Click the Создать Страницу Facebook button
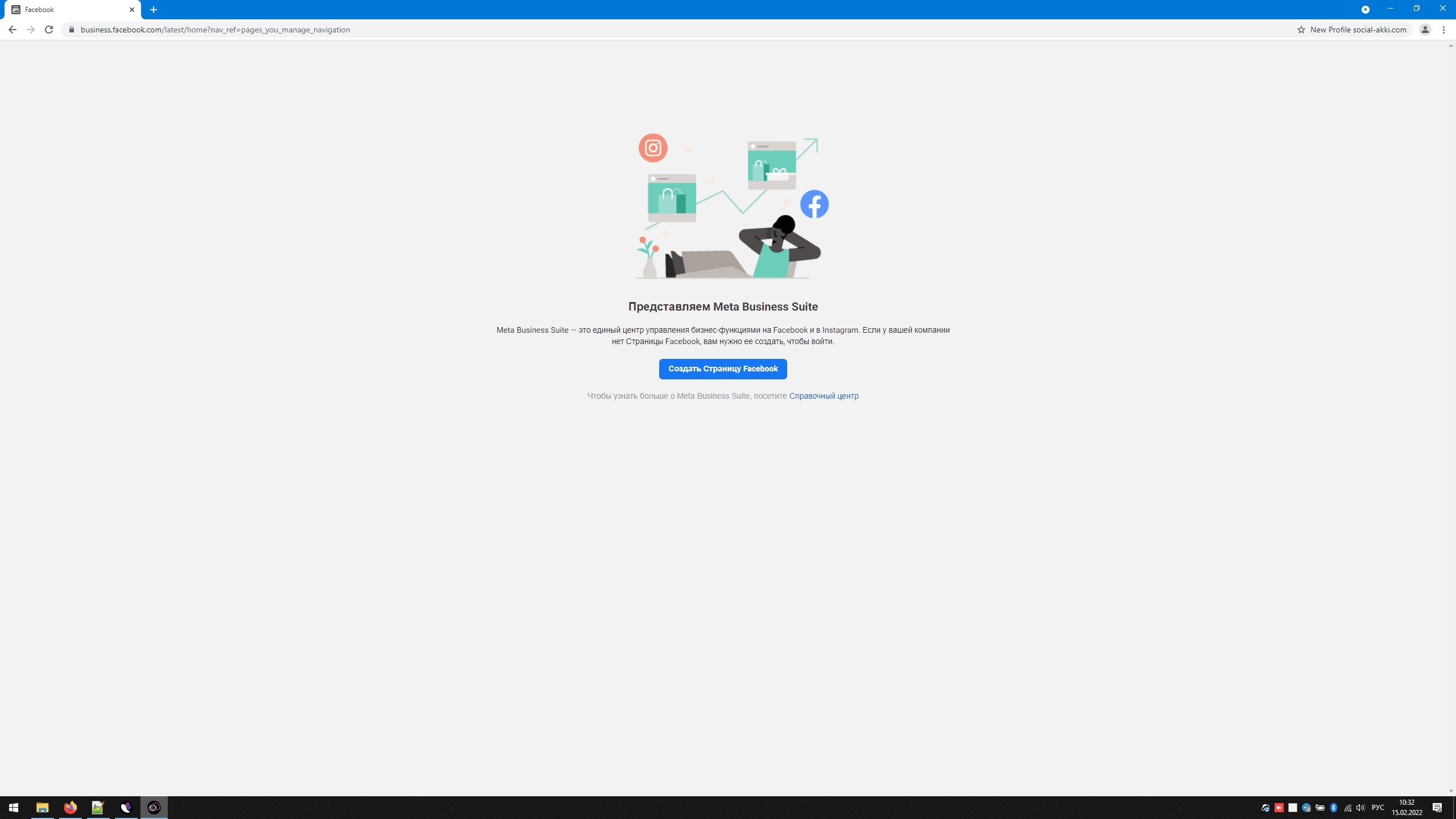This screenshot has height=819, width=1456. (x=723, y=369)
